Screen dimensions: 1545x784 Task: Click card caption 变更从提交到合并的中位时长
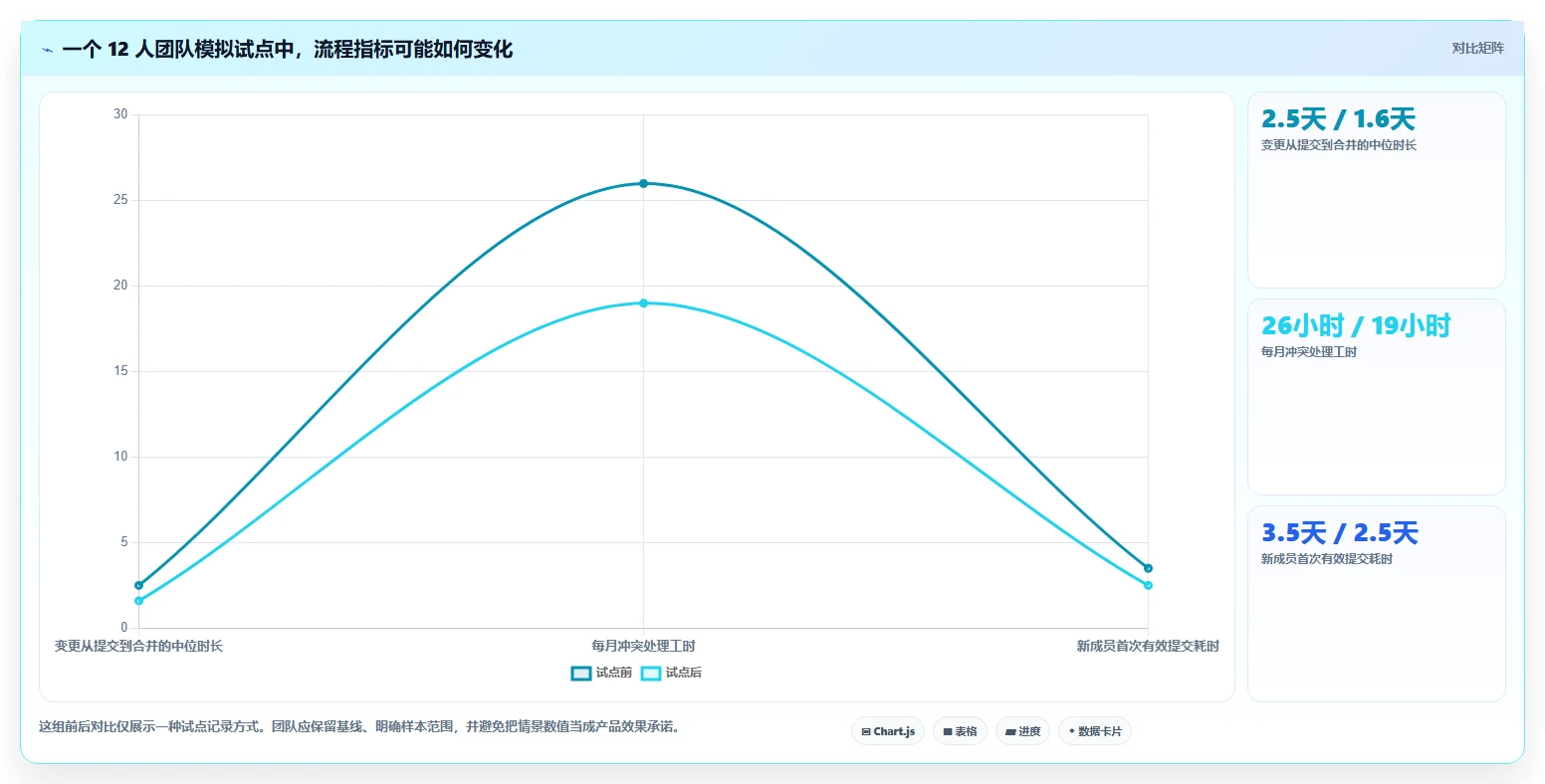(x=1338, y=145)
